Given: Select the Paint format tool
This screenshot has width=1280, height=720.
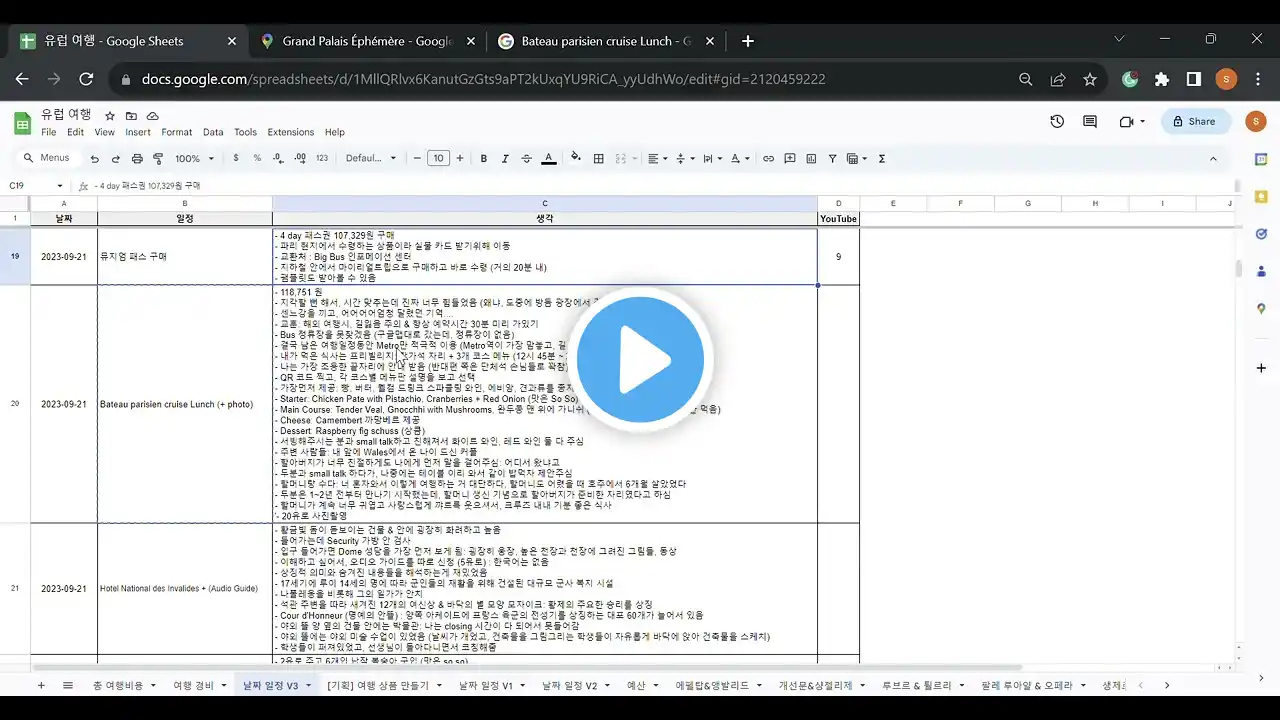Looking at the screenshot, I should point(158,159).
